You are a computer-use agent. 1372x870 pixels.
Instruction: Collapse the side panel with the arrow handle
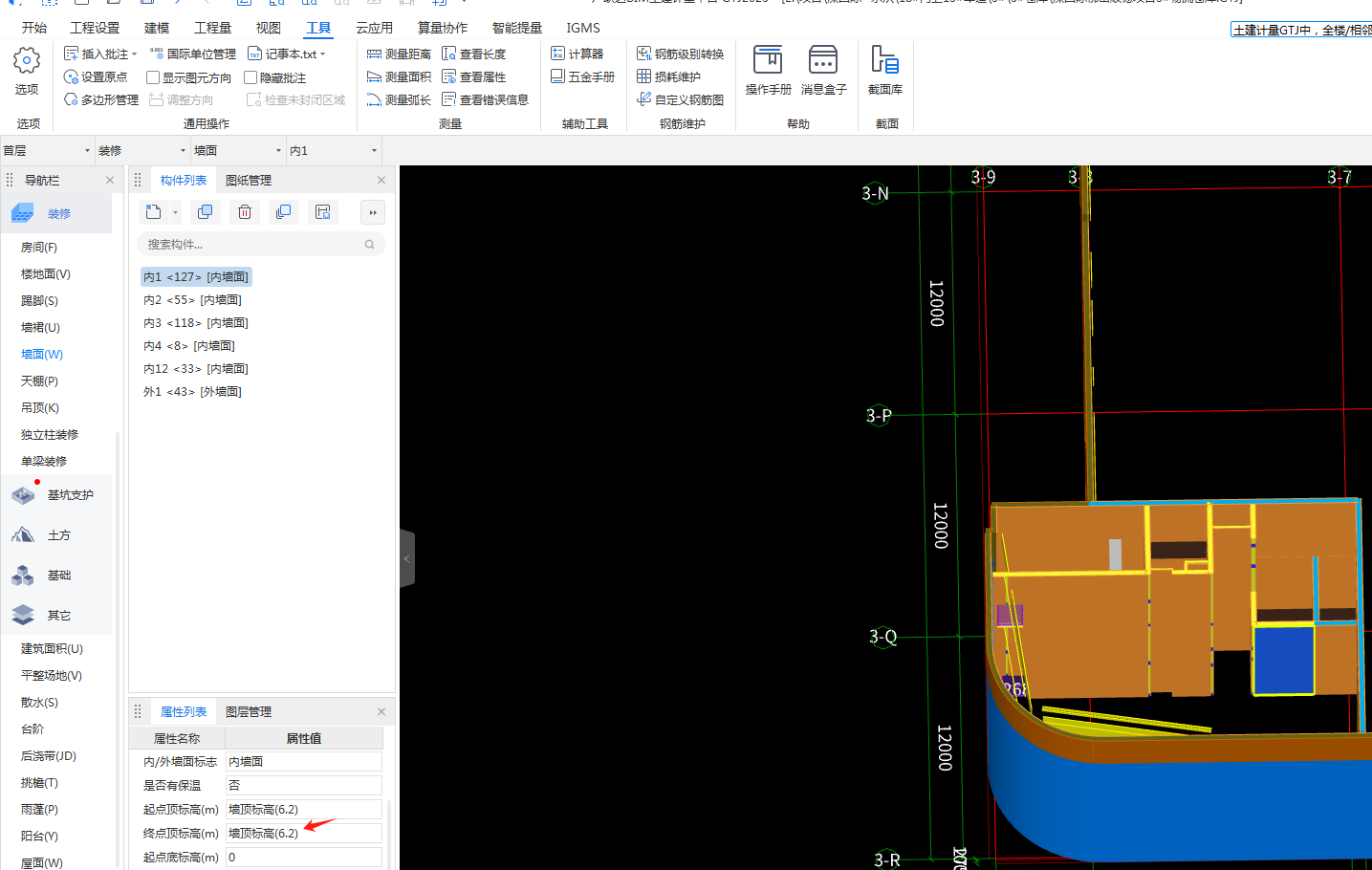click(x=407, y=558)
